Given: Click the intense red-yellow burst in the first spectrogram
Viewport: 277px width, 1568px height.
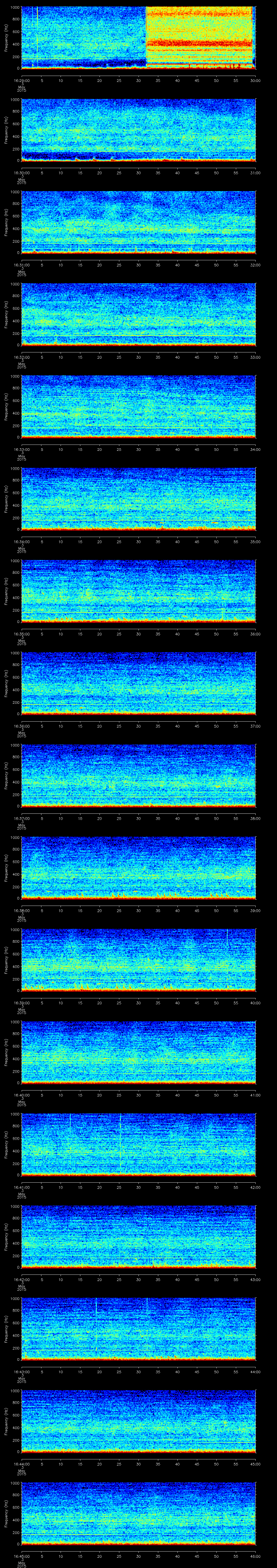Looking at the screenshot, I should click(199, 36).
